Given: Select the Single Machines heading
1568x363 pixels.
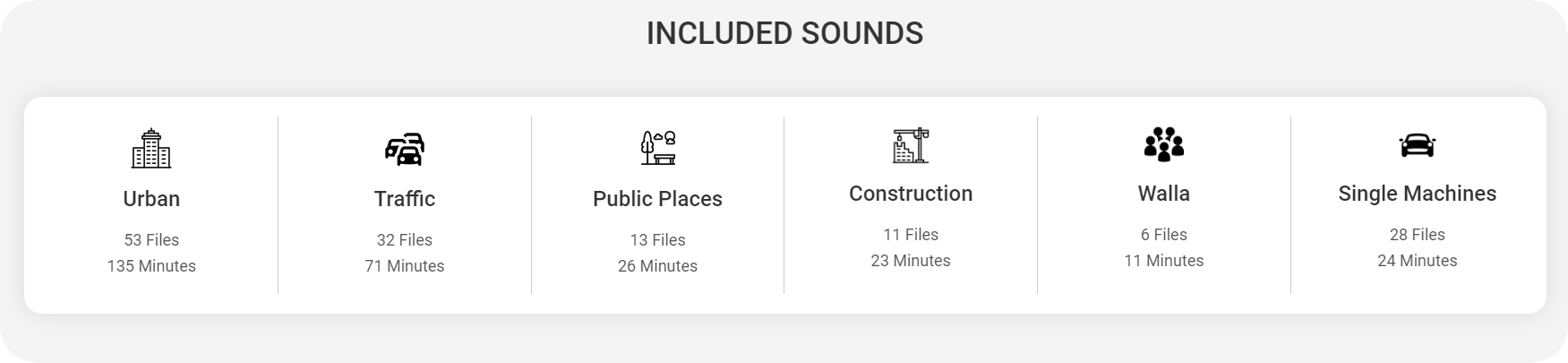Looking at the screenshot, I should tap(1418, 194).
